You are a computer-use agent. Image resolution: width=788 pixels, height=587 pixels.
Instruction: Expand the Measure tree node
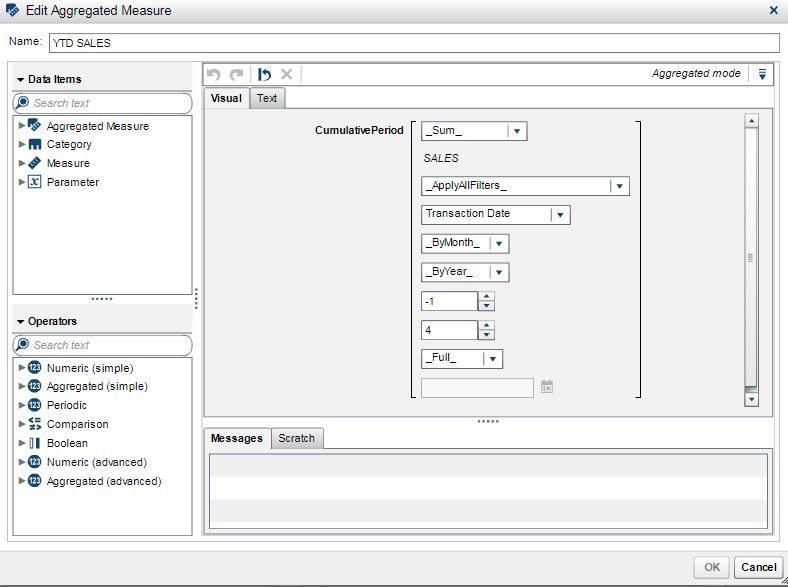tap(22, 163)
